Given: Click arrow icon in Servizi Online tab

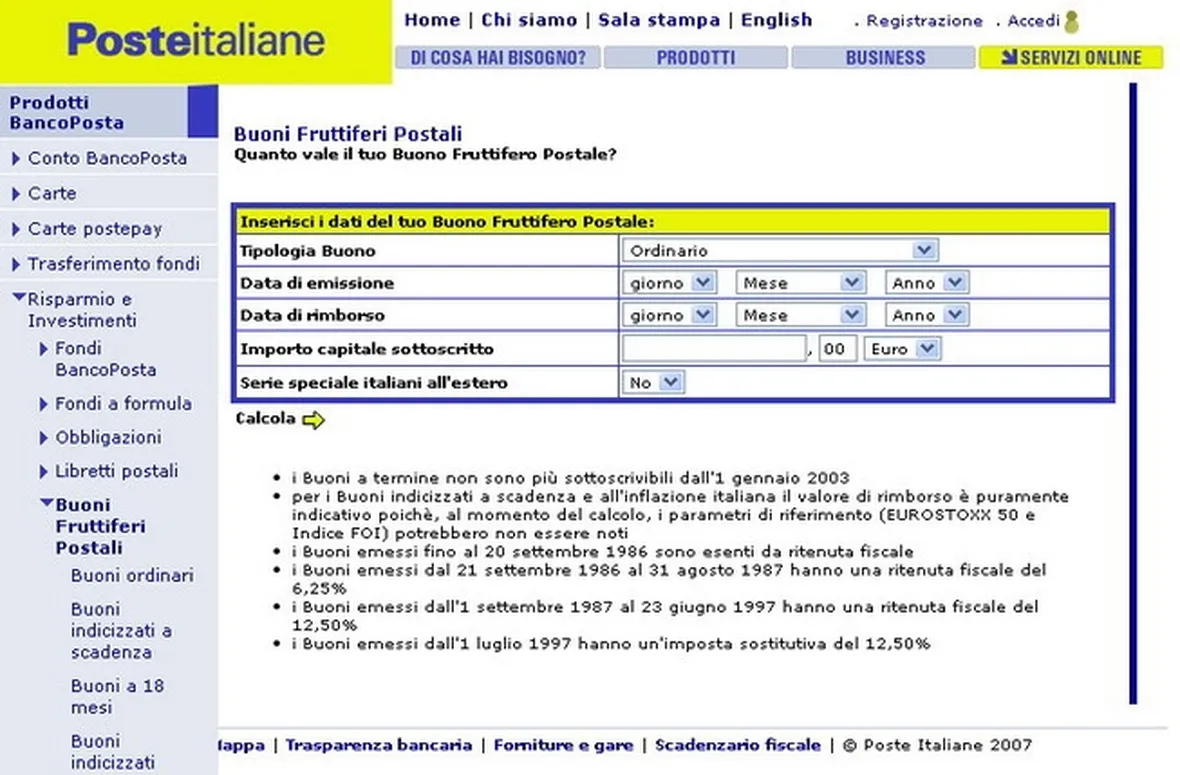Looking at the screenshot, I should (x=1009, y=56).
